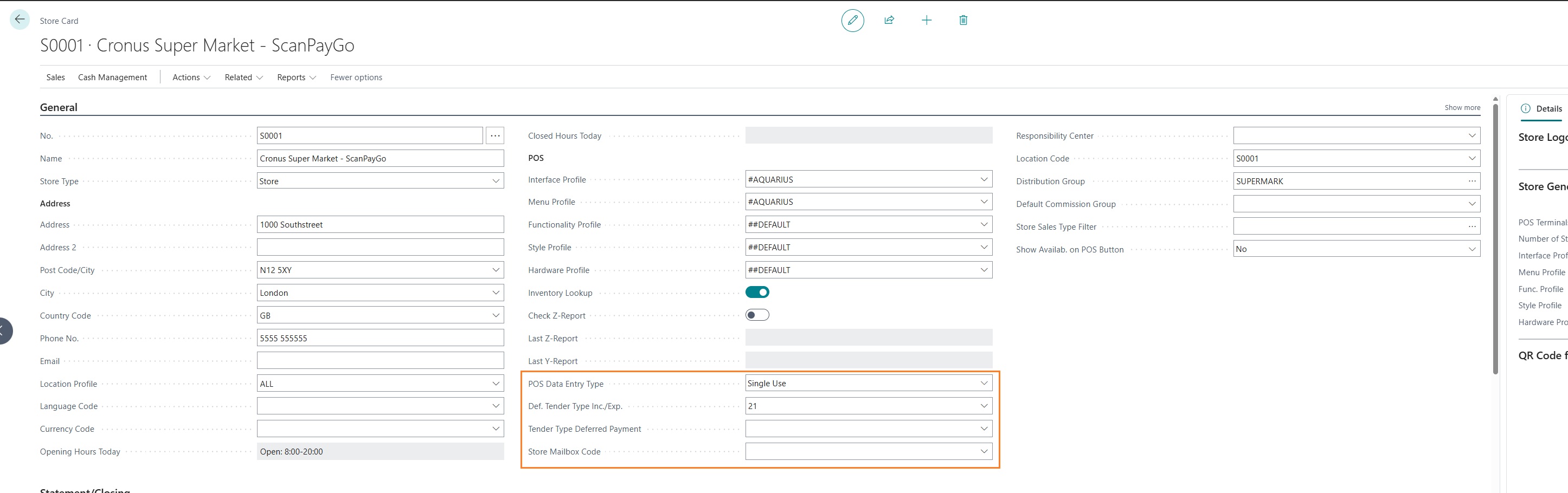Click the Address 2 input field
The height and width of the screenshot is (493, 1568).
(381, 248)
